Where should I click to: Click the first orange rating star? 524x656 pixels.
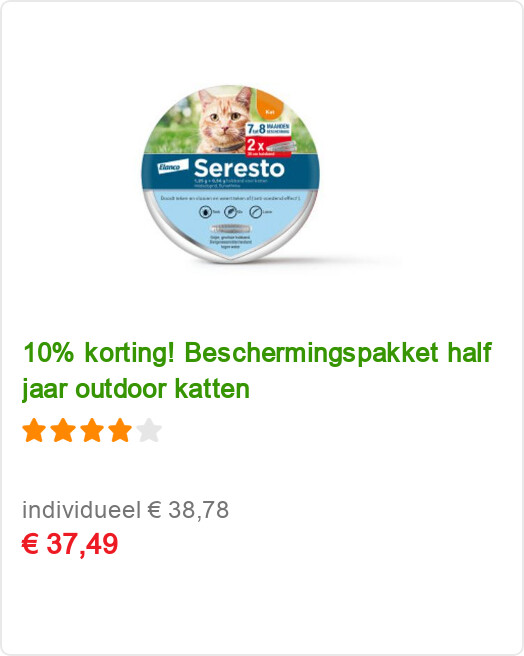[34, 430]
